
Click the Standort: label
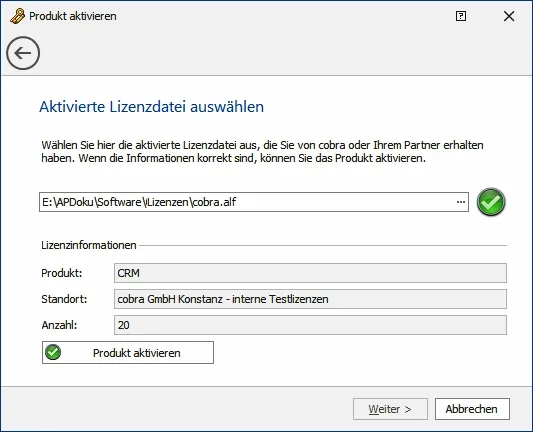pos(64,299)
